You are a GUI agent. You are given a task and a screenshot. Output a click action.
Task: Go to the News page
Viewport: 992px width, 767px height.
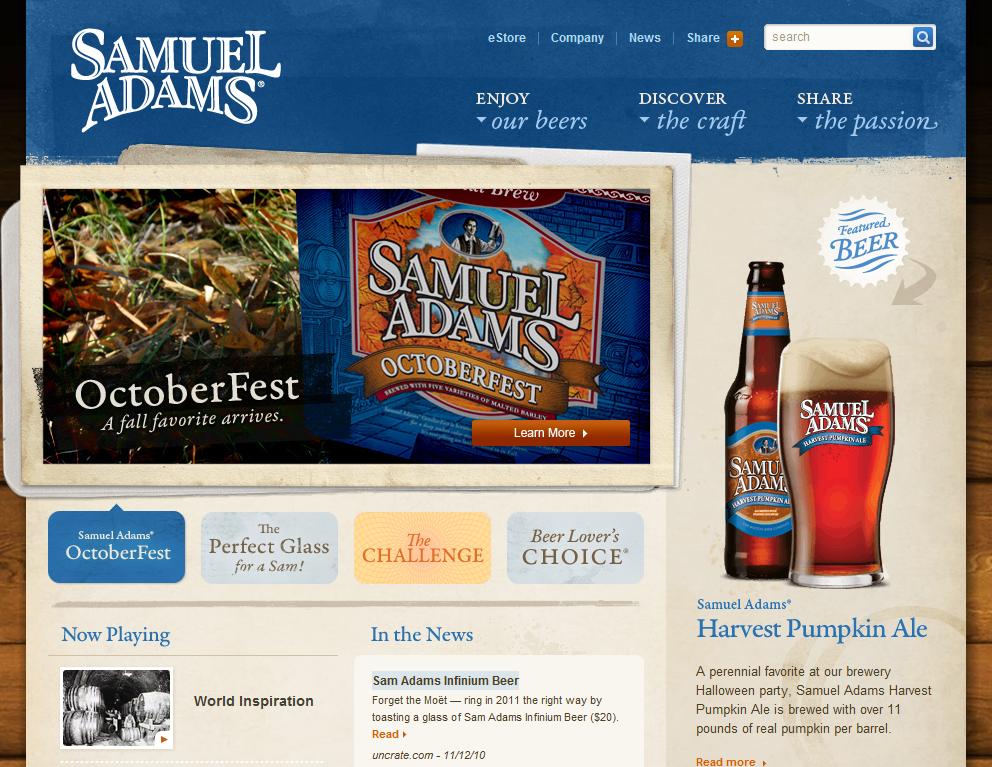click(x=645, y=38)
